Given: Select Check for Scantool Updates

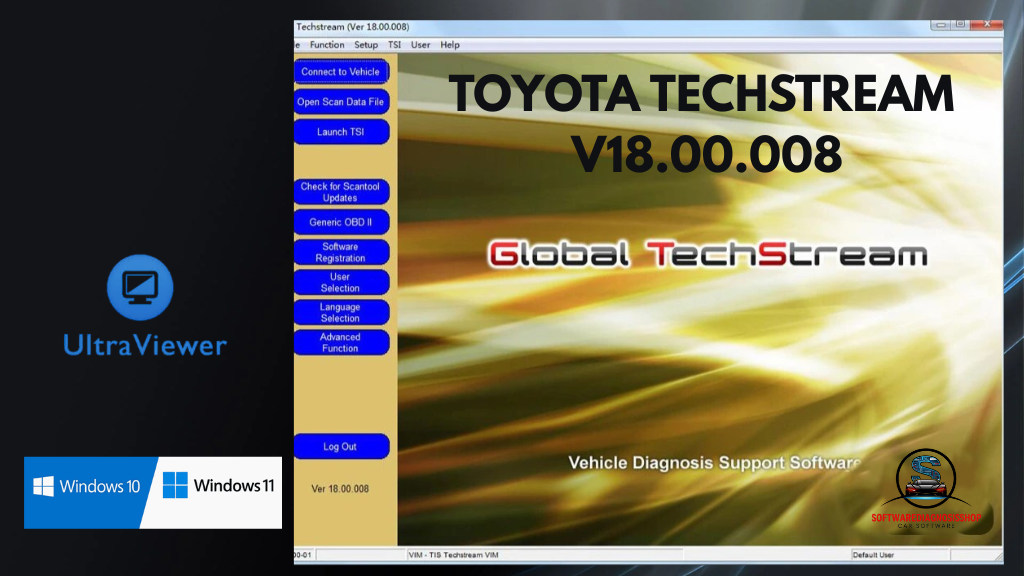Looking at the screenshot, I should tap(341, 192).
